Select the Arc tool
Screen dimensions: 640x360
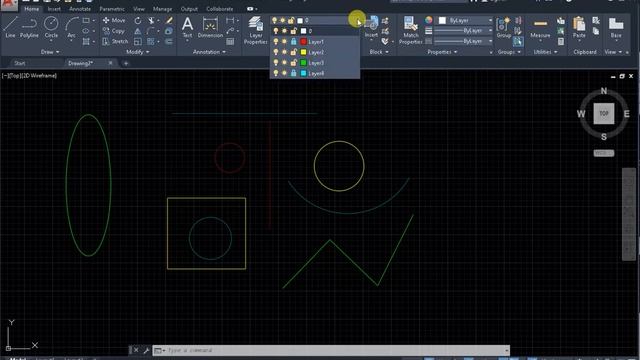click(x=71, y=27)
